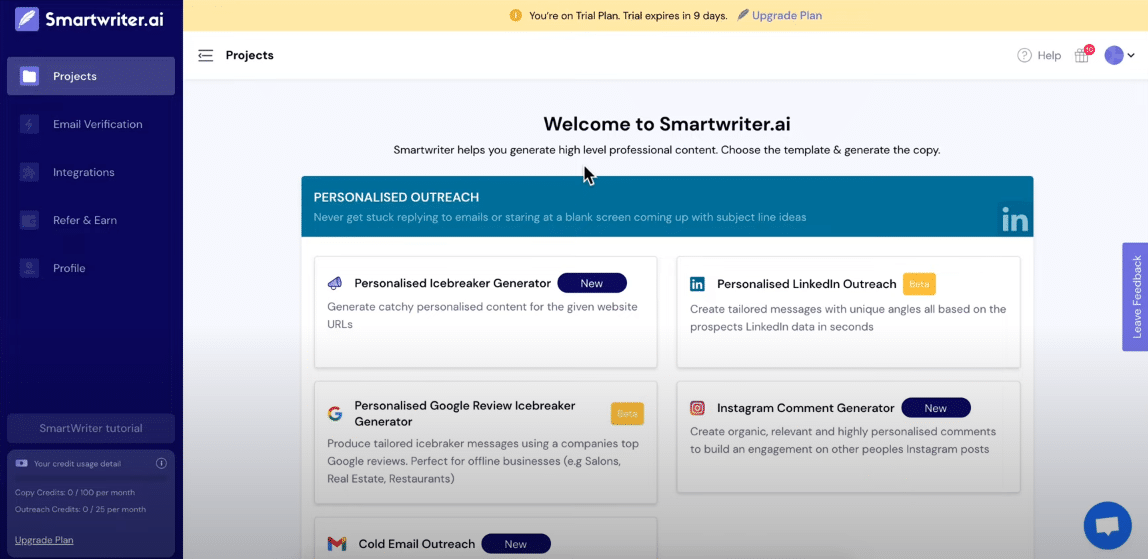This screenshot has height=559, width=1148.
Task: Click the Projects folder icon
Action: [29, 76]
